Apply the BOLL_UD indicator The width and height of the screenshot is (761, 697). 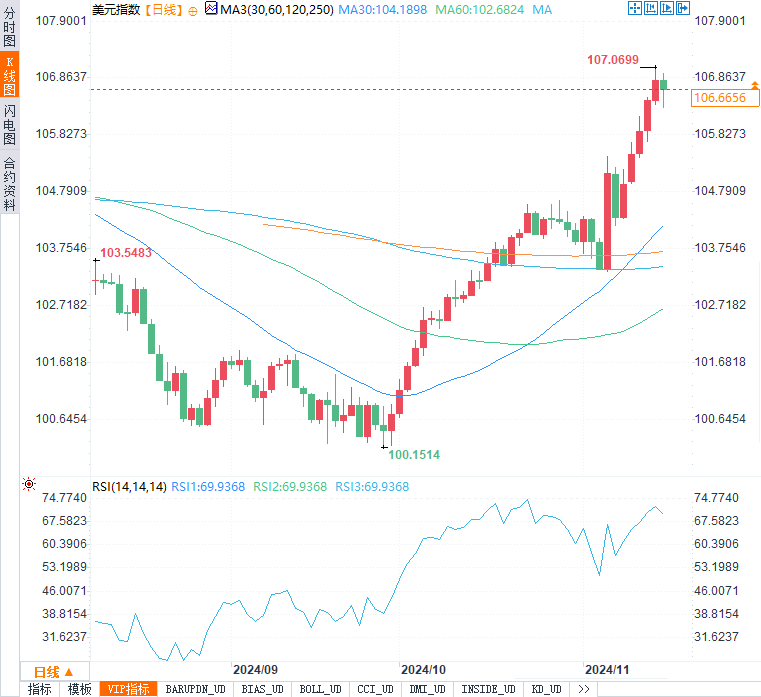point(320,689)
